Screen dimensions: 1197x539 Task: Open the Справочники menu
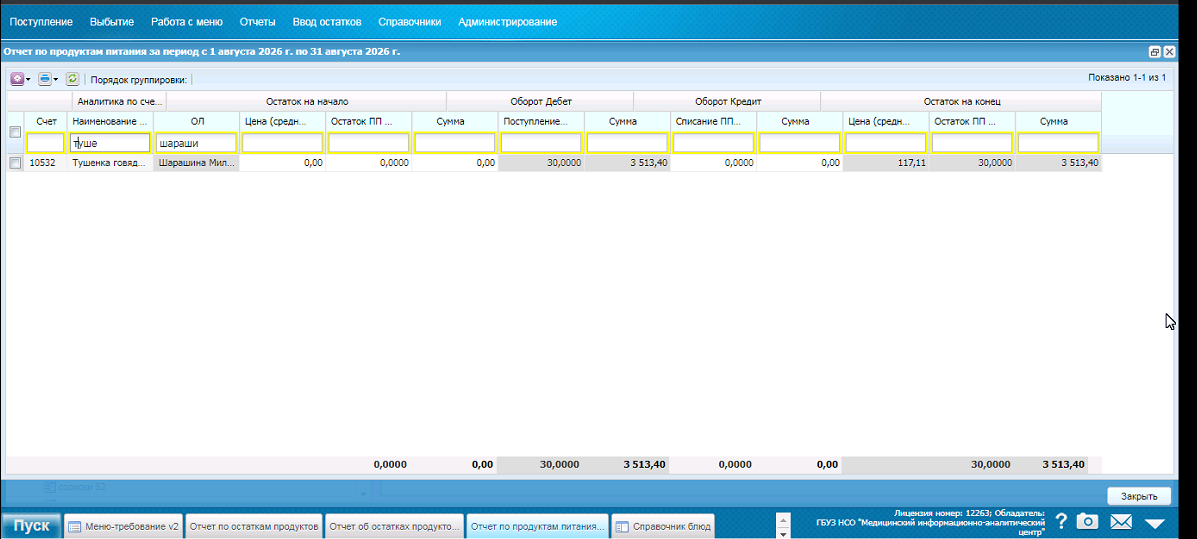coord(410,22)
